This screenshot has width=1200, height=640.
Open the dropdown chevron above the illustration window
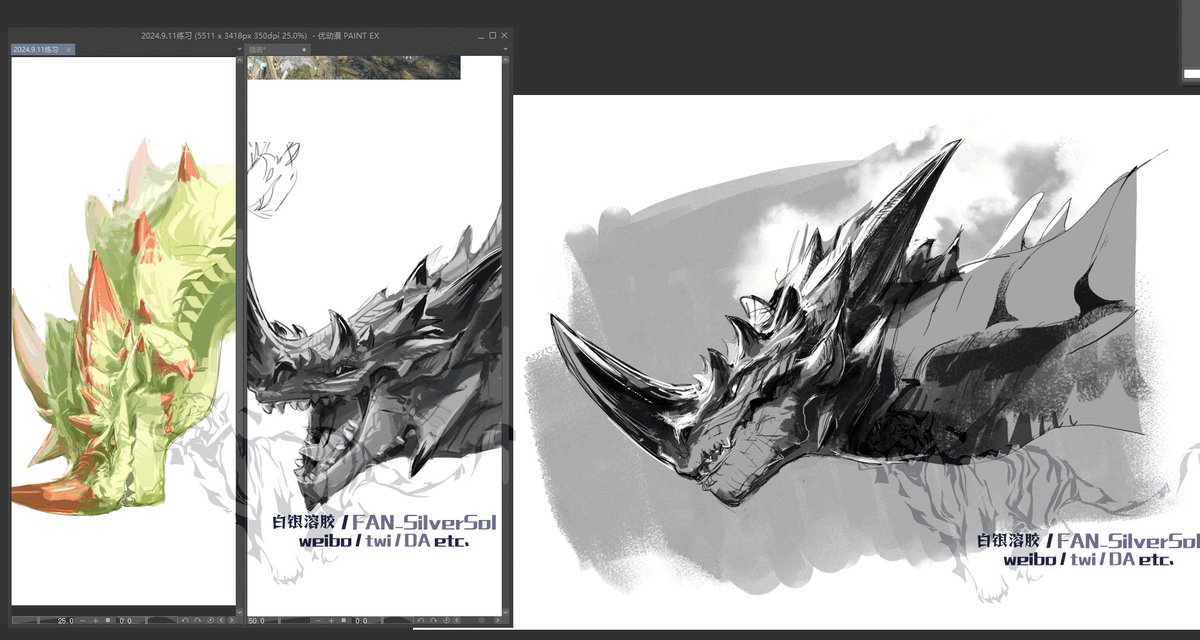pos(506,48)
